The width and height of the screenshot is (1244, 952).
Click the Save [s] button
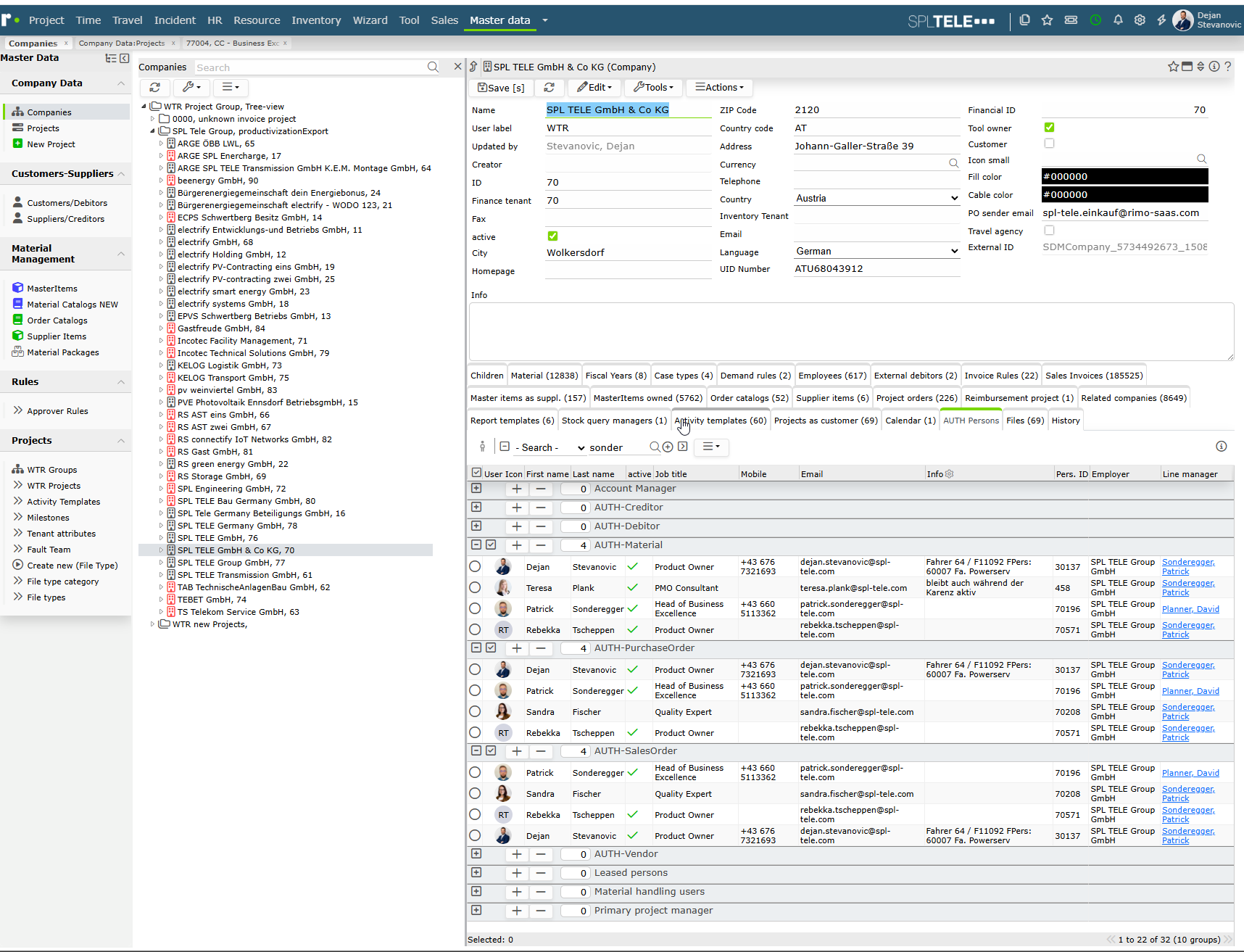point(501,87)
